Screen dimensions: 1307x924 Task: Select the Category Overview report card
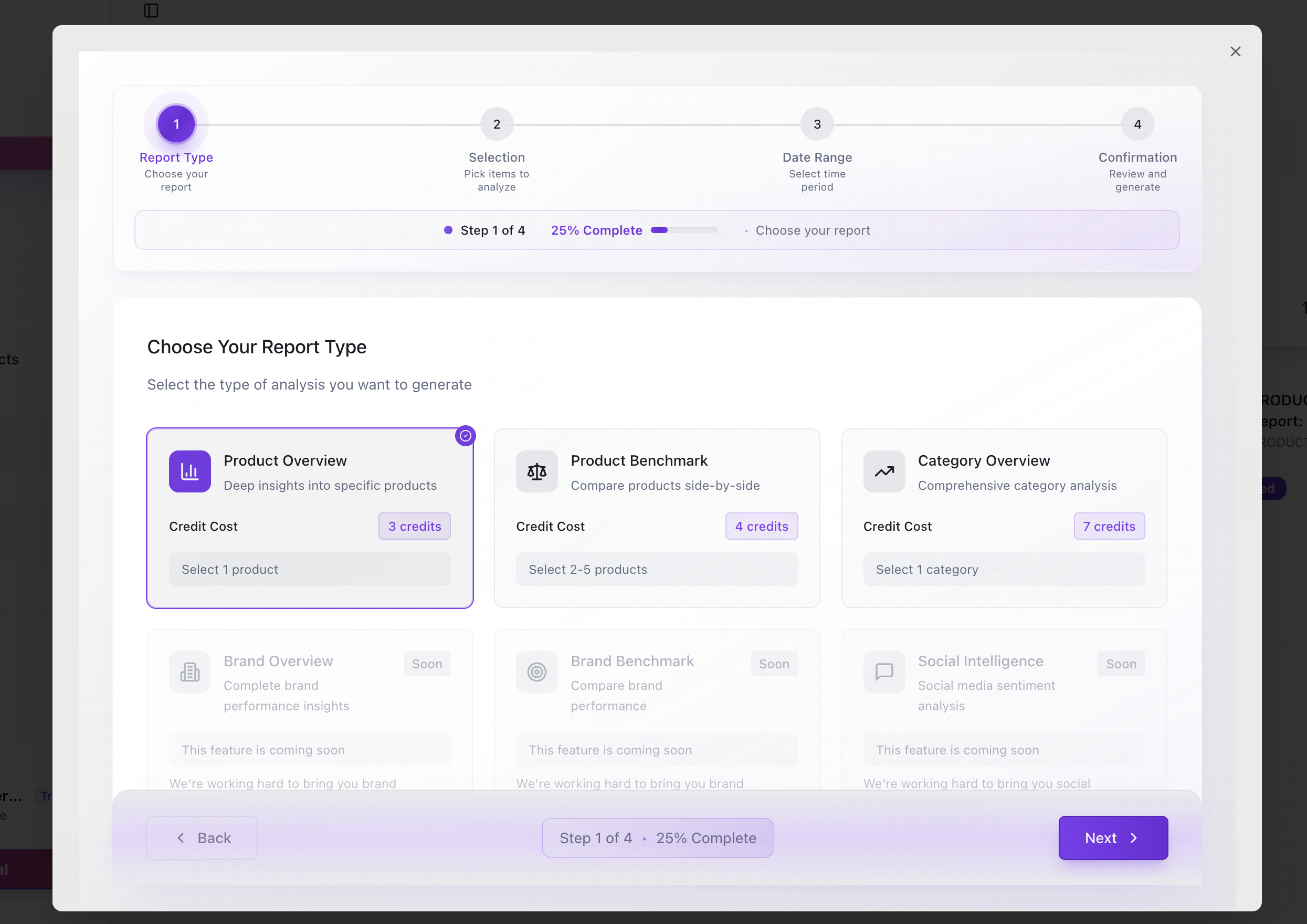pos(1004,518)
